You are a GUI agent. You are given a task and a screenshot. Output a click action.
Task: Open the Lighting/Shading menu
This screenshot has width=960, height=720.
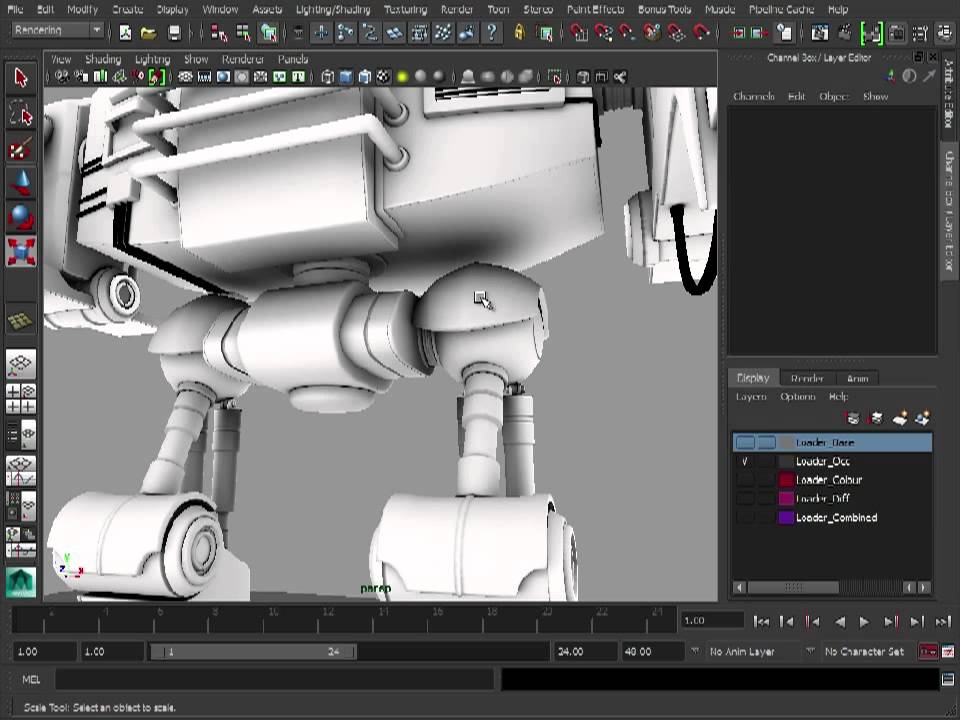(332, 9)
